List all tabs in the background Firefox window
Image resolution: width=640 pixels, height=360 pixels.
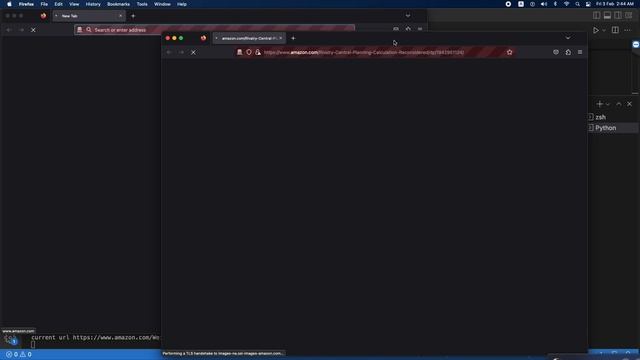tap(408, 16)
